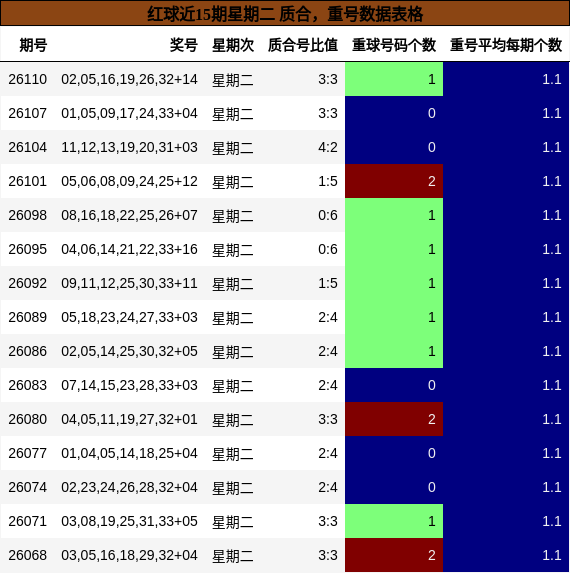Screen dimensions: 570x573
Task: Select winning numbers 09,11,12,25,30,33+11
Action: click(129, 283)
